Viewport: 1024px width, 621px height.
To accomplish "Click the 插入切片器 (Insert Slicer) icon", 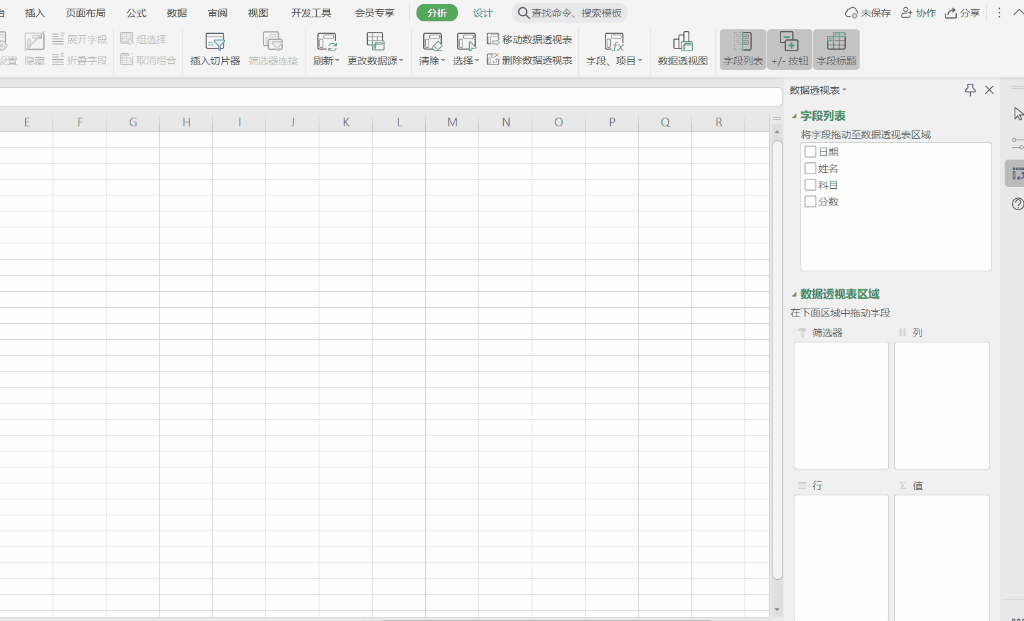I will 215,42.
